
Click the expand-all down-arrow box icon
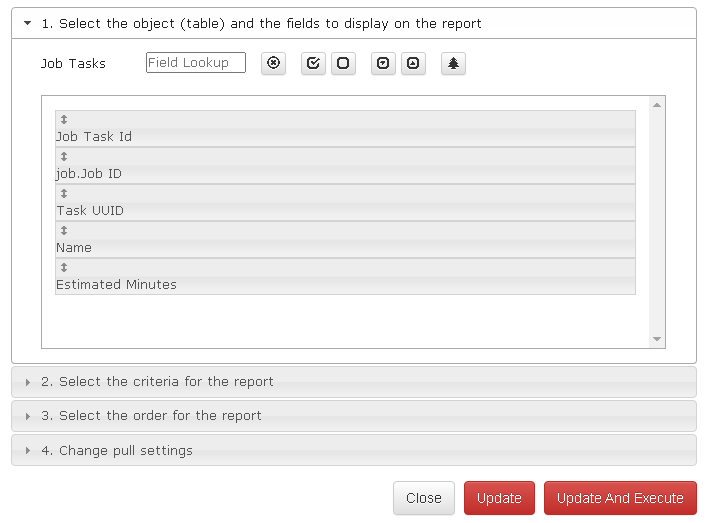[383, 63]
